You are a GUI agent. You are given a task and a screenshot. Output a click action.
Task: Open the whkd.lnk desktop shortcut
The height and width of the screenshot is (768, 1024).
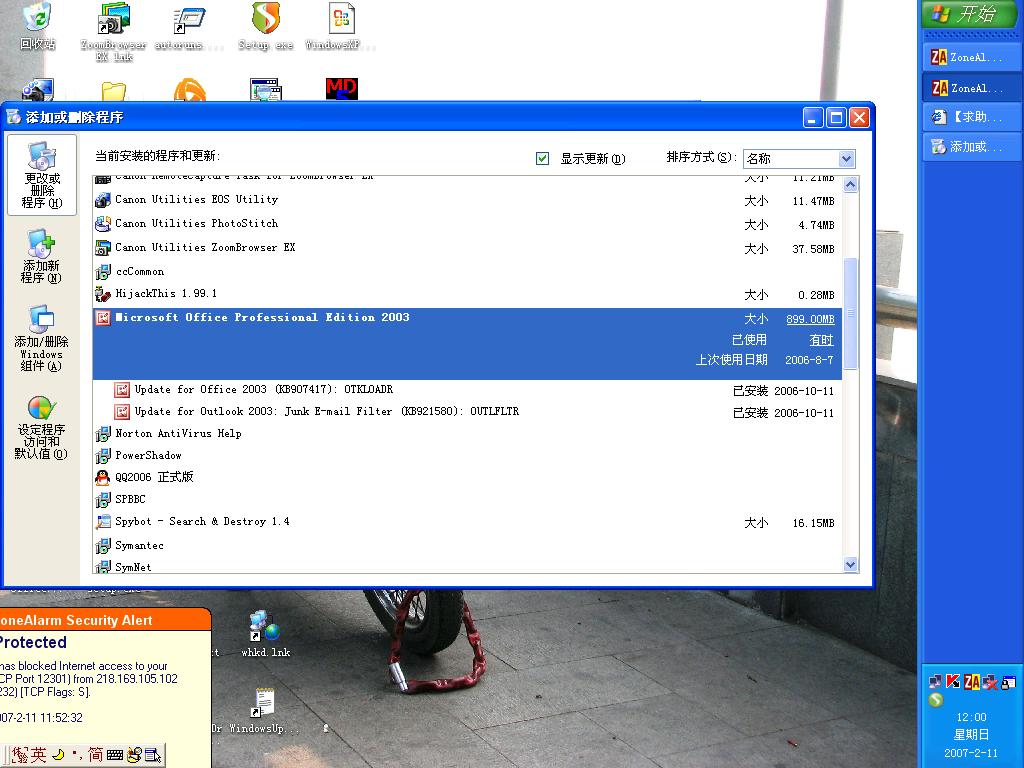coord(266,633)
